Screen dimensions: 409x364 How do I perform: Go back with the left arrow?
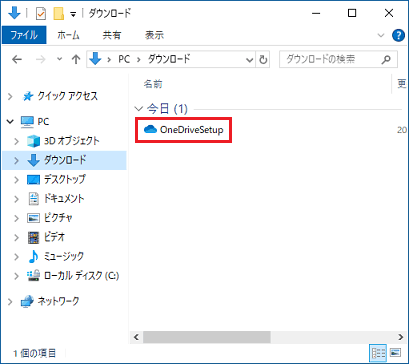(17, 60)
